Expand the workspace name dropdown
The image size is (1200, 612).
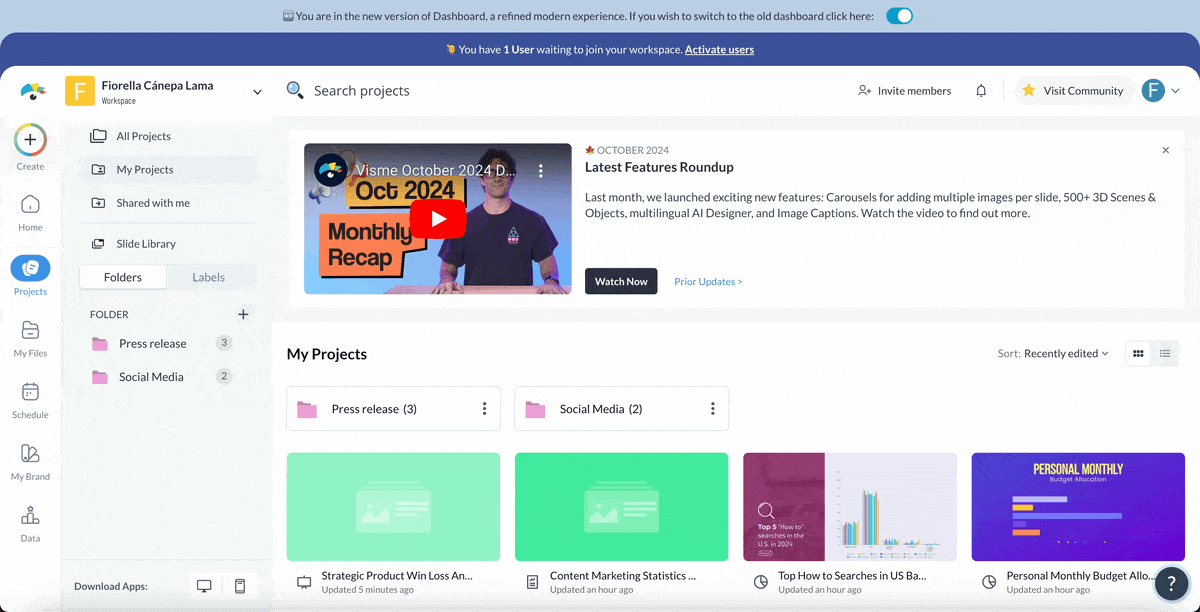point(257,92)
